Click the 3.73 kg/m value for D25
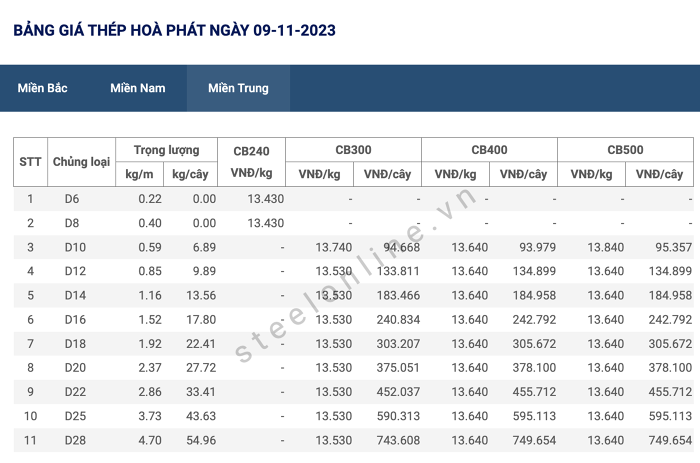This screenshot has height=463, width=700. [150, 416]
